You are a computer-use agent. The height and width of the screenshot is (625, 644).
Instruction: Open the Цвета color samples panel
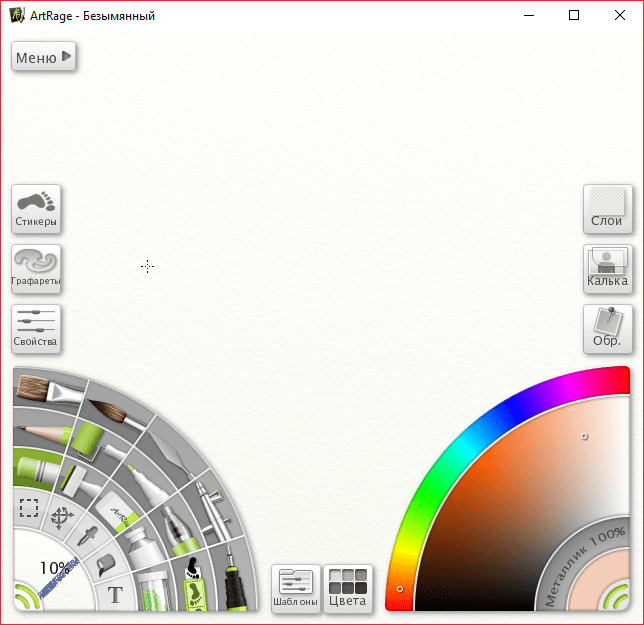[x=348, y=589]
